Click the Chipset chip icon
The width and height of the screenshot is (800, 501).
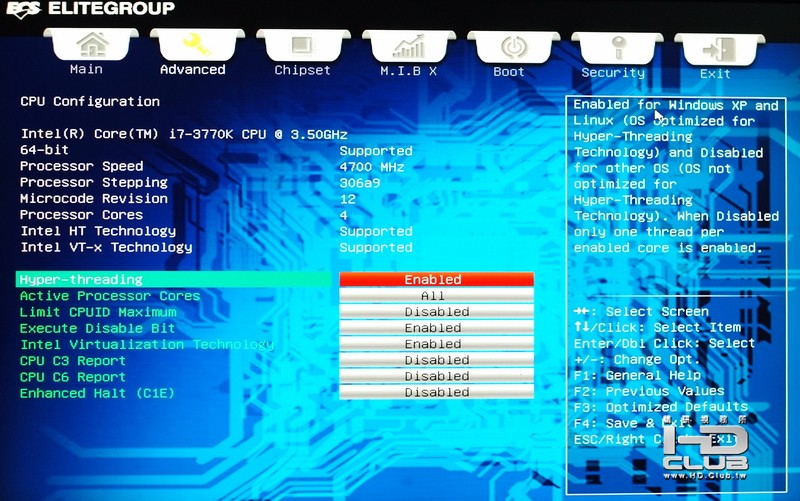(x=302, y=45)
